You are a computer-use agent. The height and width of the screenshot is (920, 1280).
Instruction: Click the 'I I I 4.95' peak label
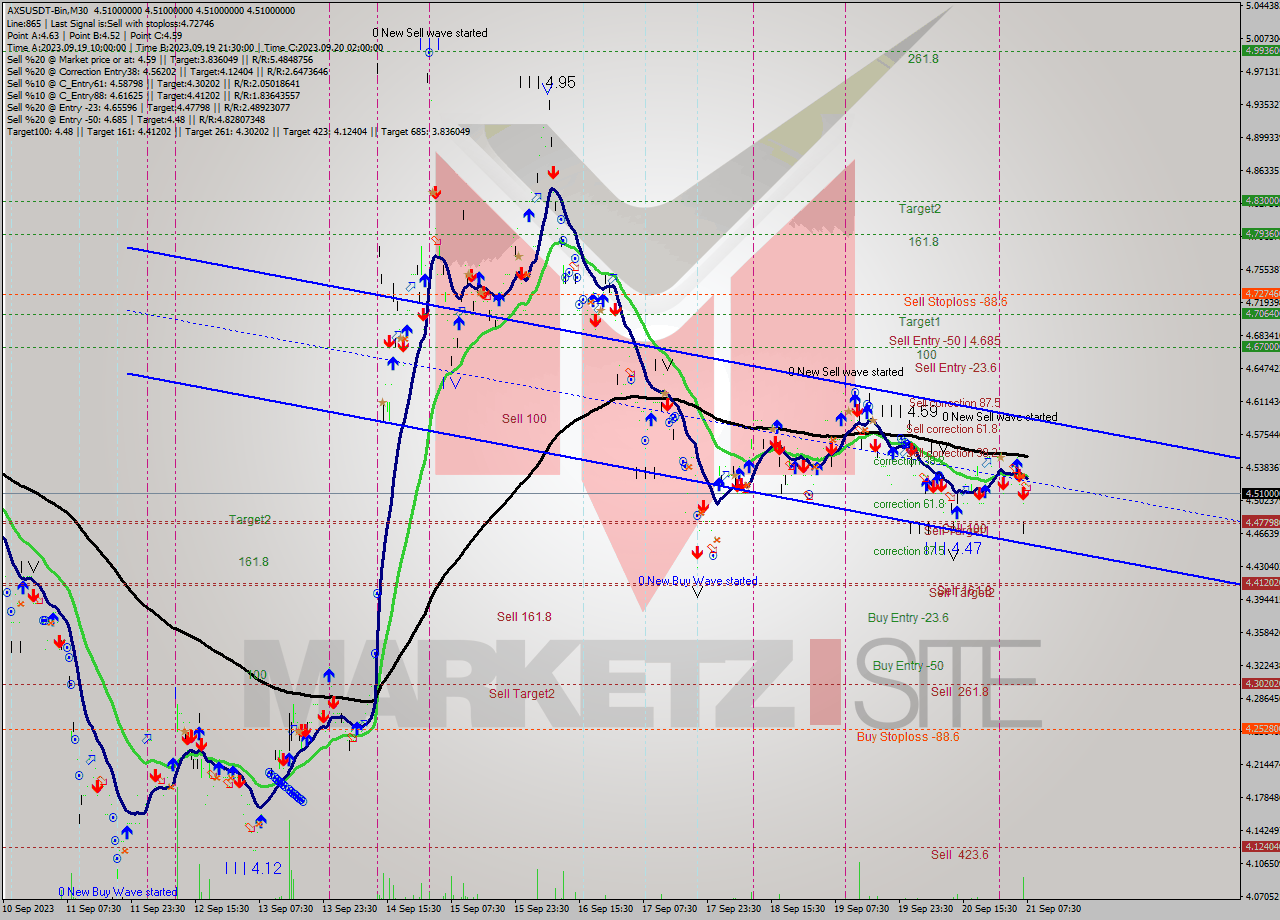click(547, 82)
